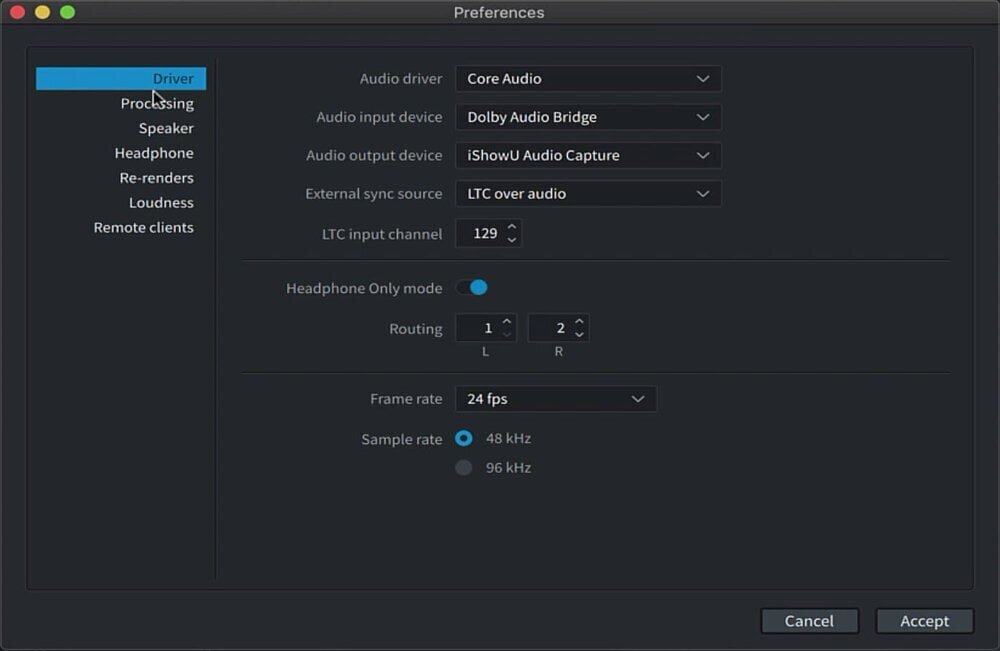This screenshot has width=1000, height=651.
Task: Increment the LTC input channel value
Action: tap(511, 228)
